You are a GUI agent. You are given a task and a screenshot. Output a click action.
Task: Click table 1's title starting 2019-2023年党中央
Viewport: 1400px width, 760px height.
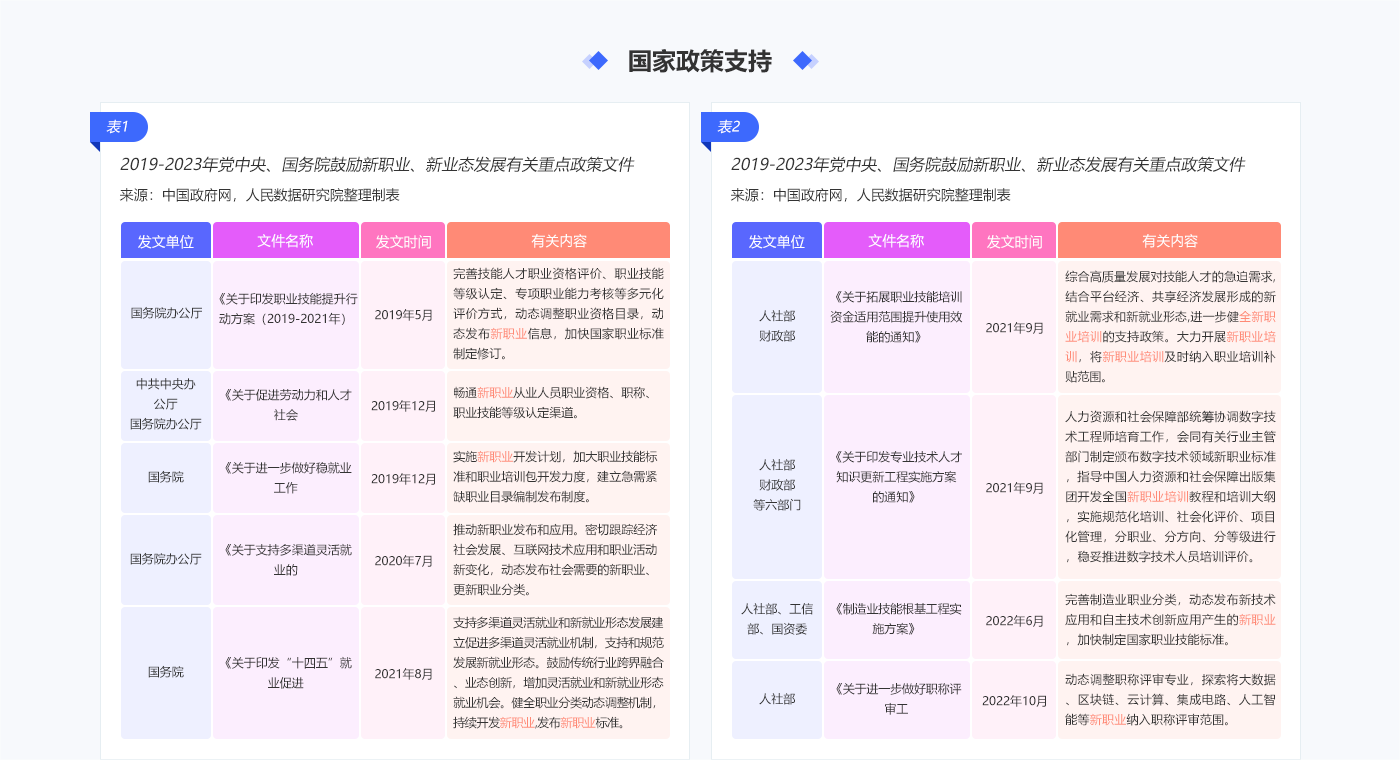(x=377, y=165)
